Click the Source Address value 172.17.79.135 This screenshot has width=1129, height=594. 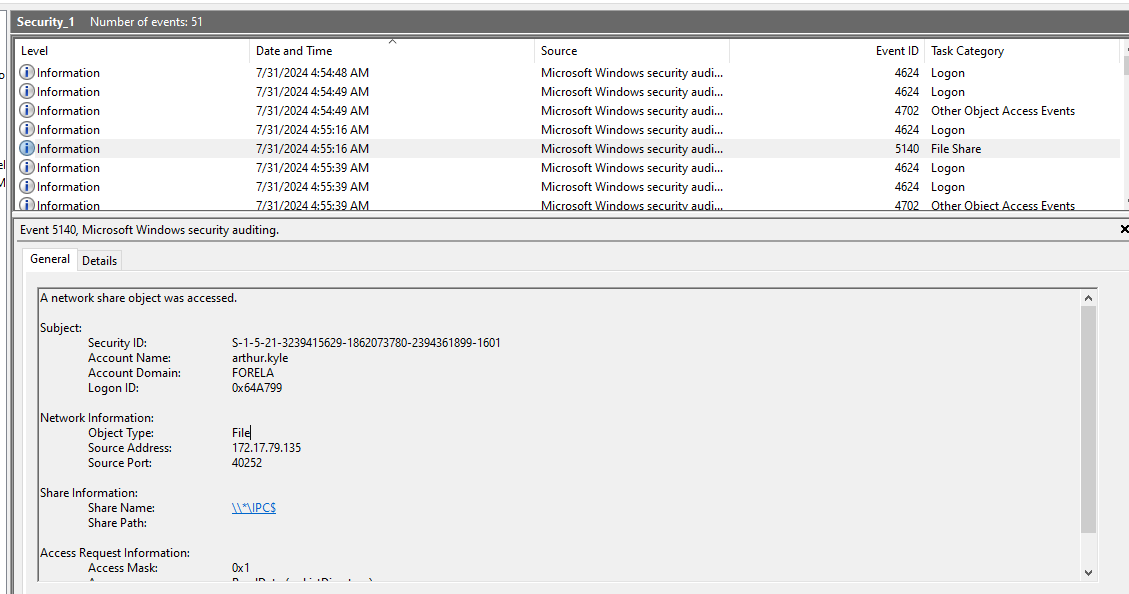266,448
